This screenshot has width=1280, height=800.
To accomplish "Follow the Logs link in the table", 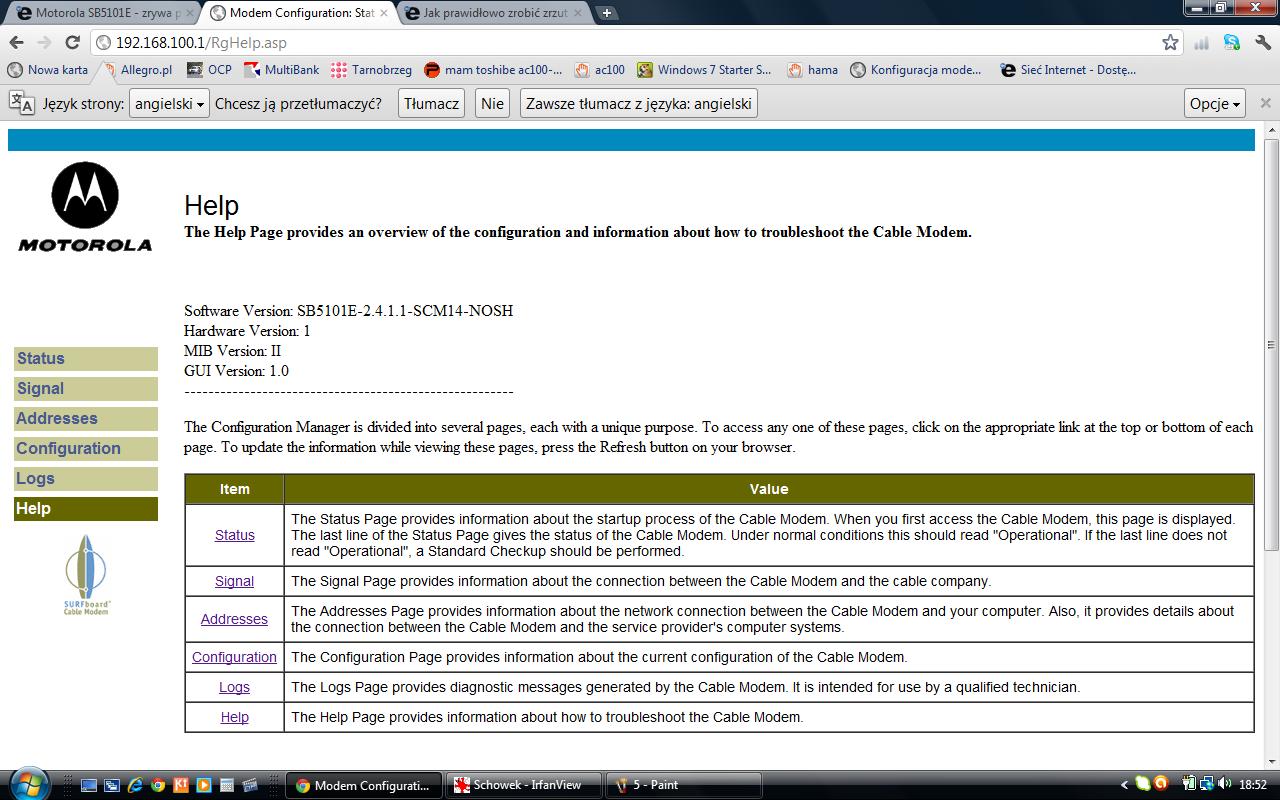I will [235, 687].
